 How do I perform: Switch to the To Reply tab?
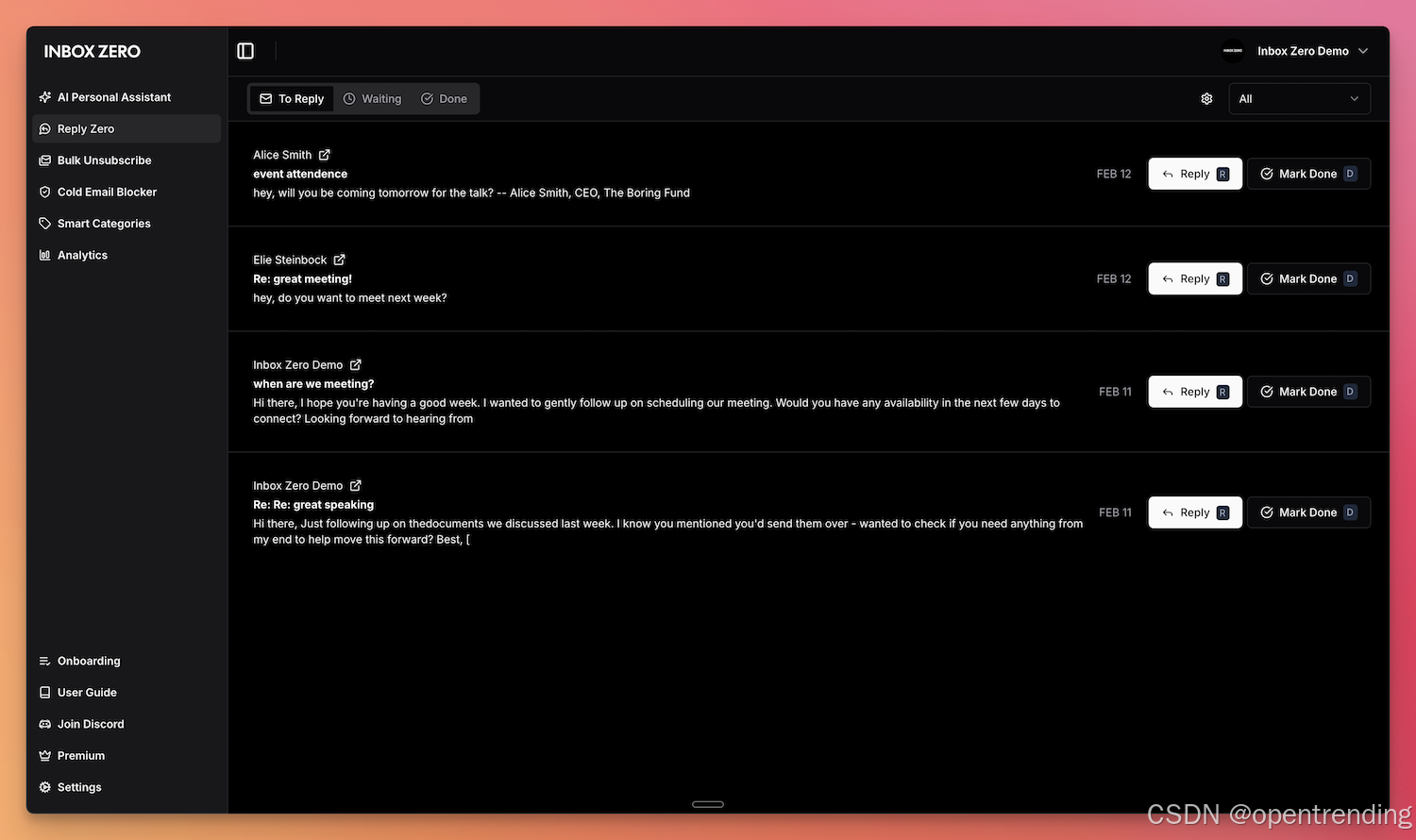pyautogui.click(x=292, y=99)
